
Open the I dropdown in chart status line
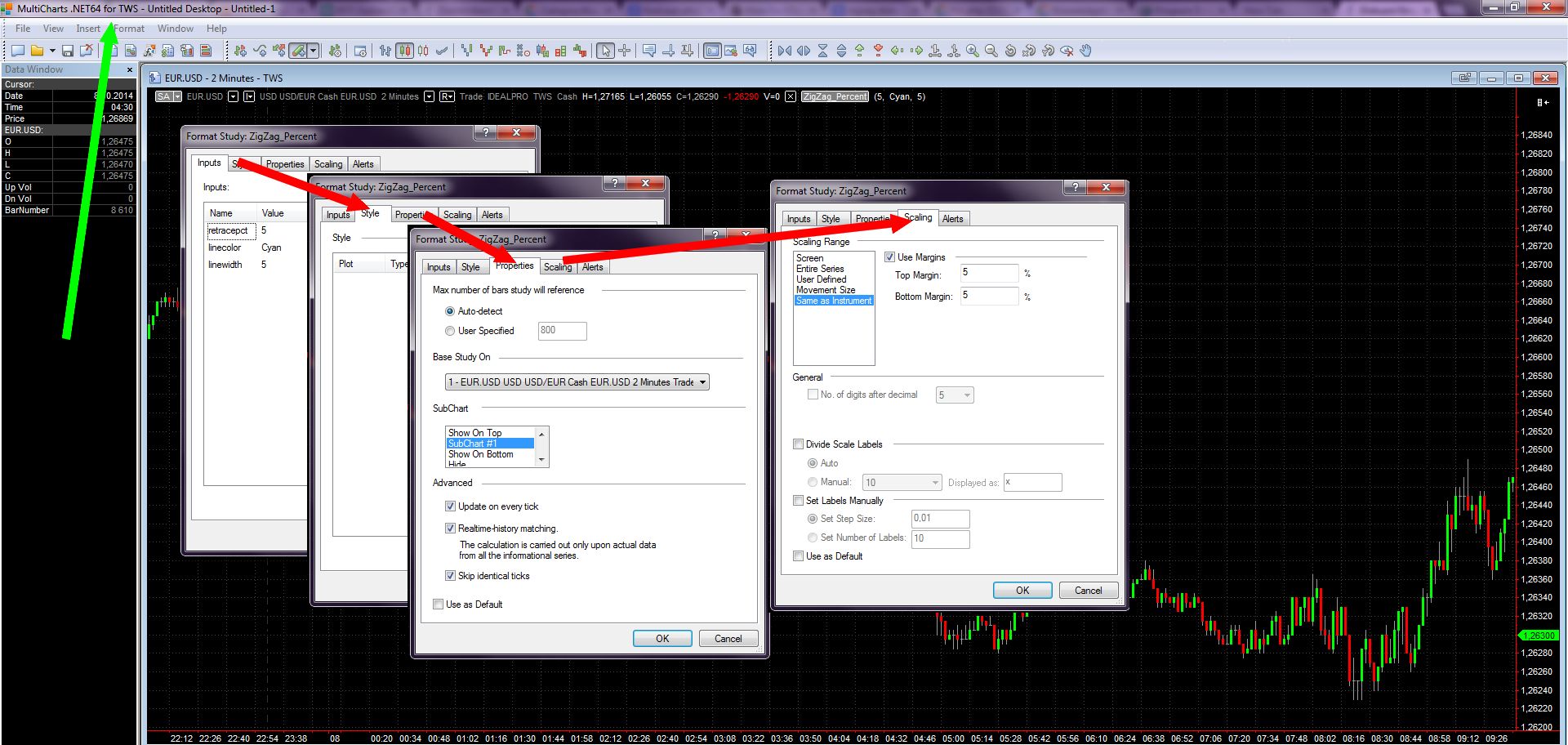249,96
